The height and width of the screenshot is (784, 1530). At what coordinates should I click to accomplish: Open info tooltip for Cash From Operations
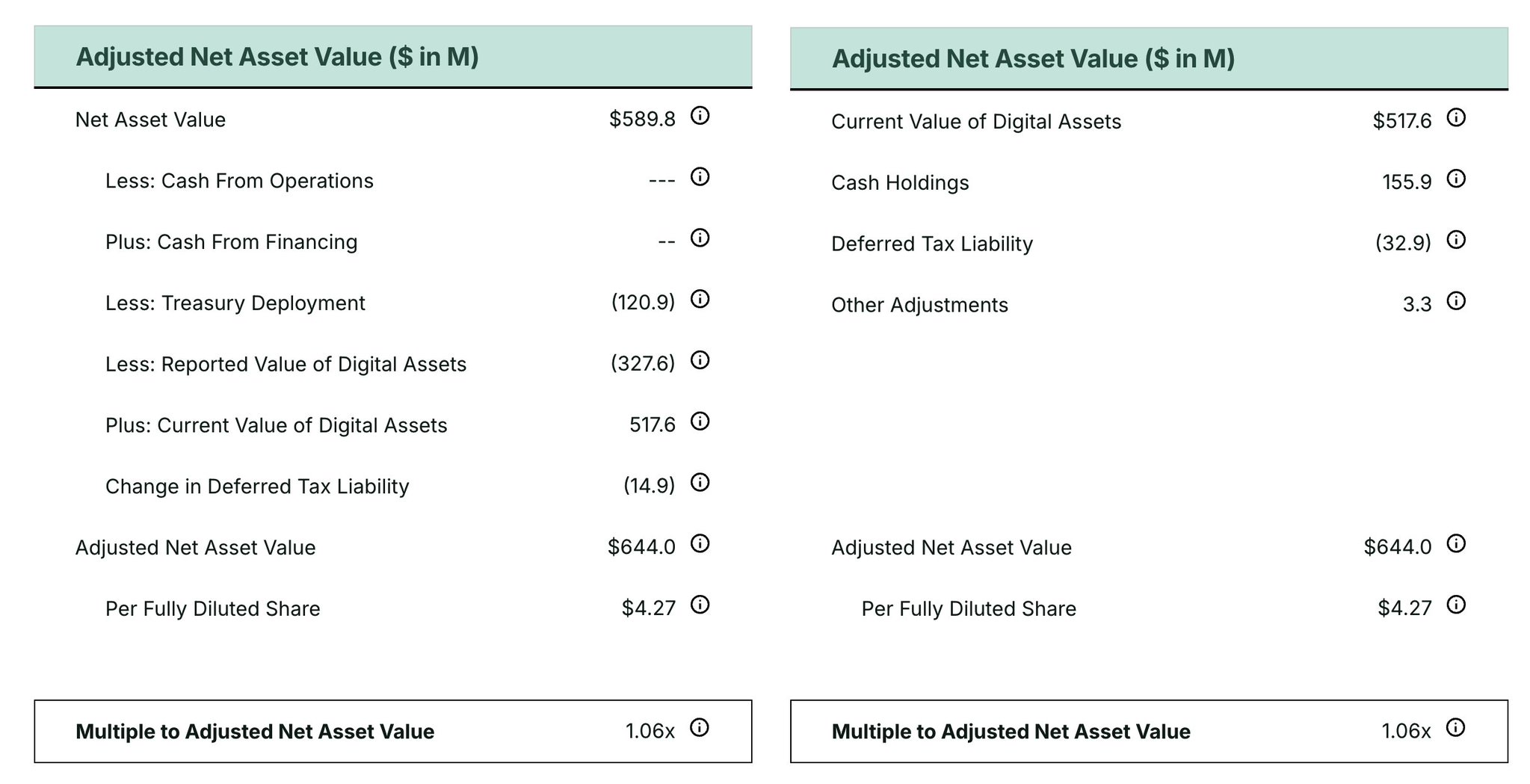(x=700, y=177)
